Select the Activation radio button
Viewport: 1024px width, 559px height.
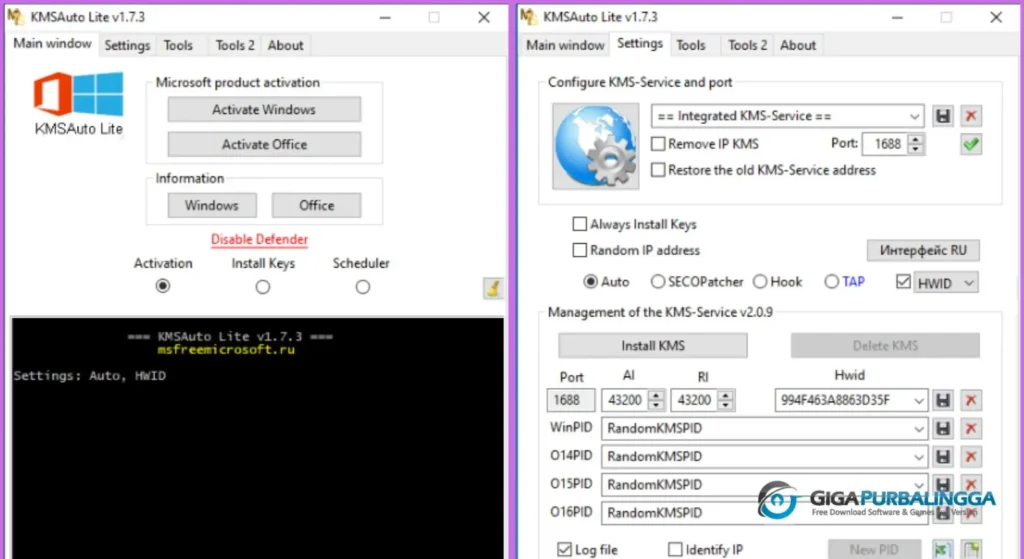tap(163, 286)
